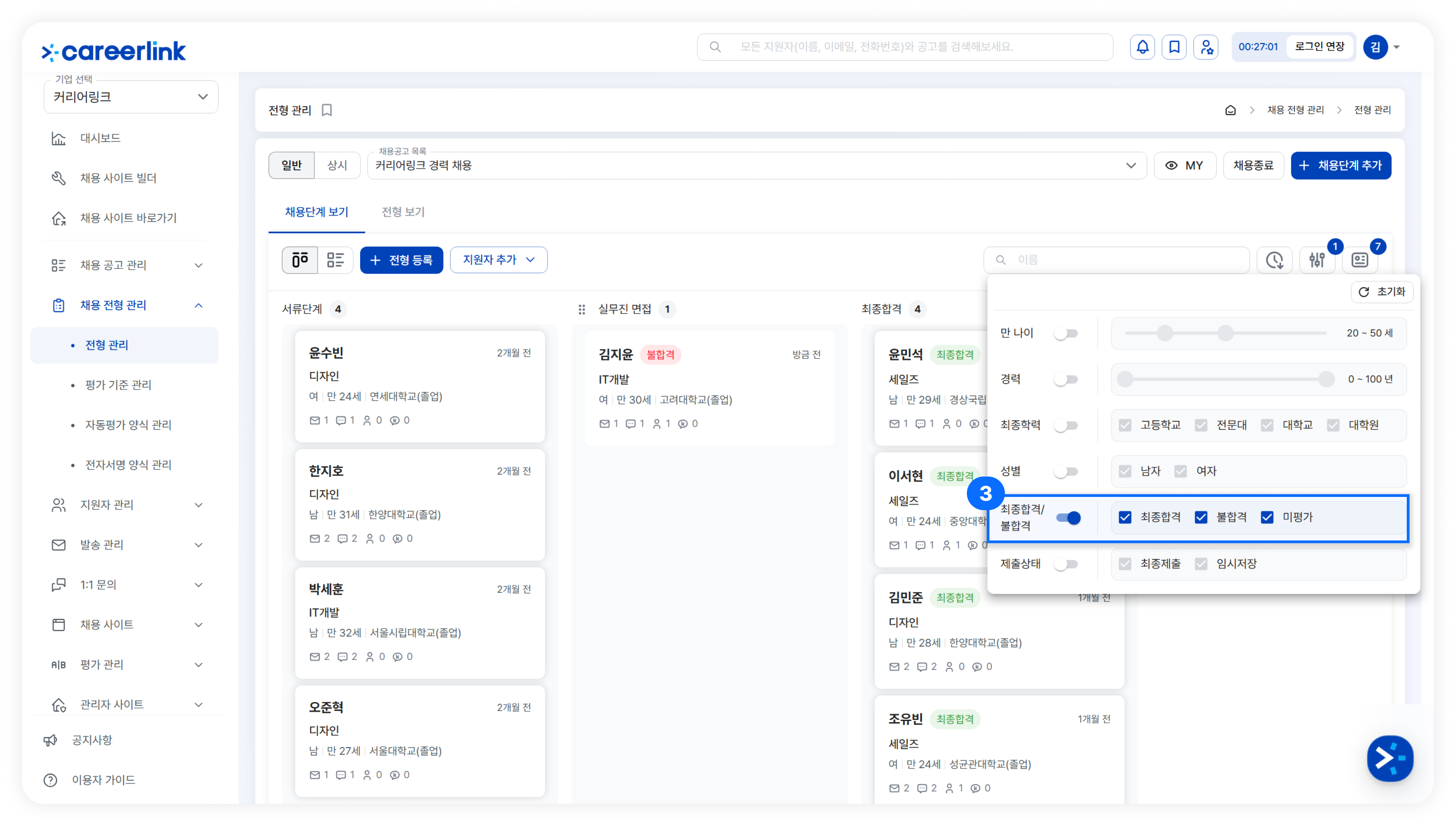Click the global applicant search field
The height and width of the screenshot is (826, 1456).
point(905,47)
